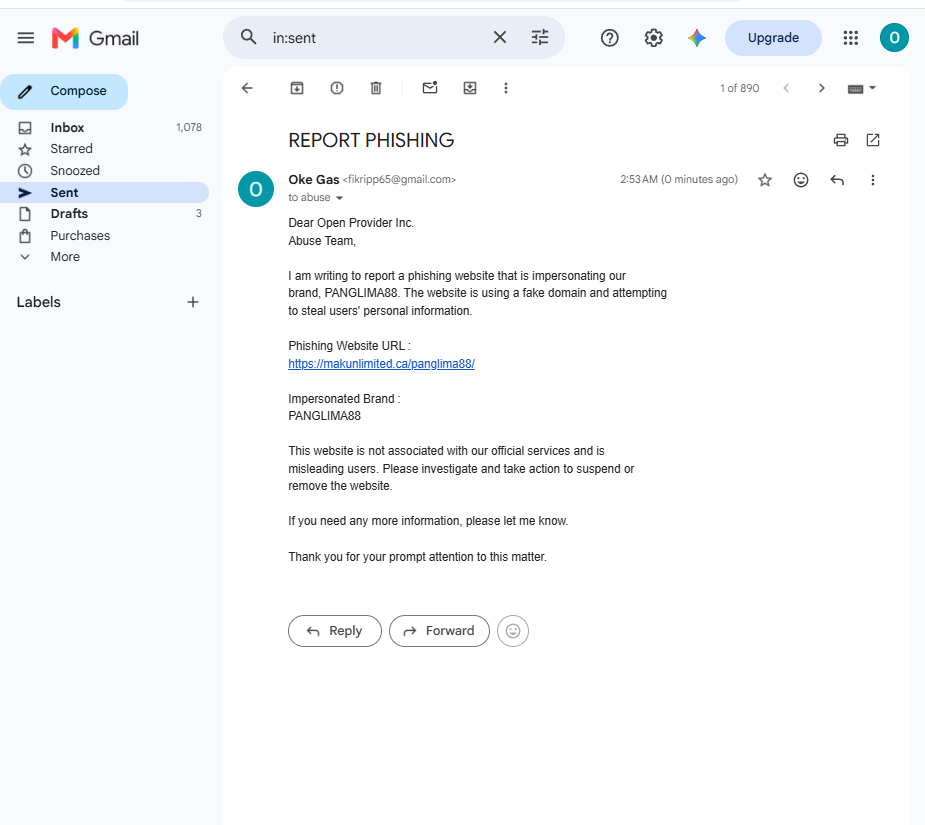Add emoji reaction next to Forward

pos(513,631)
